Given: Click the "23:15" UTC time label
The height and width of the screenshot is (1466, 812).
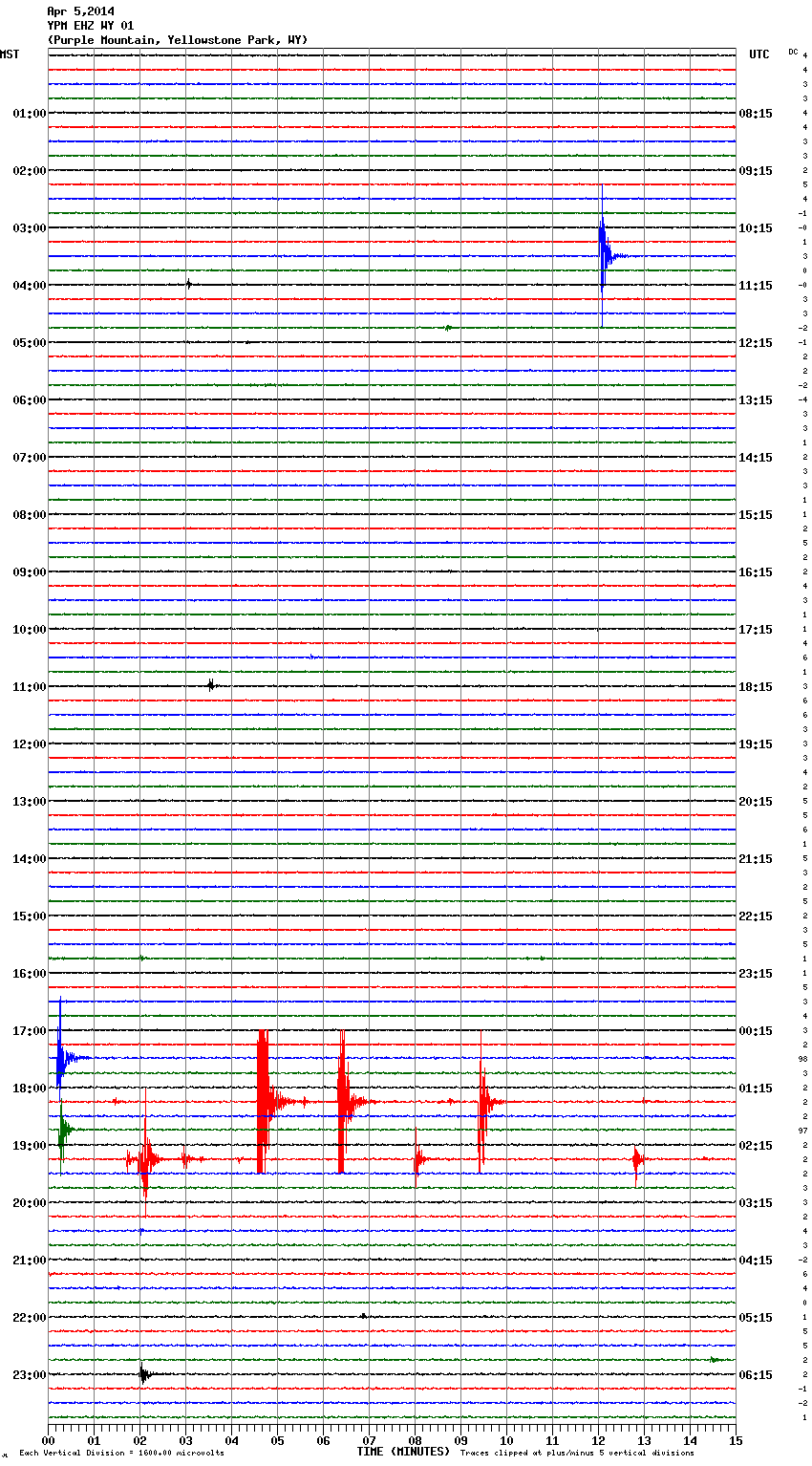Looking at the screenshot, I should [x=756, y=974].
